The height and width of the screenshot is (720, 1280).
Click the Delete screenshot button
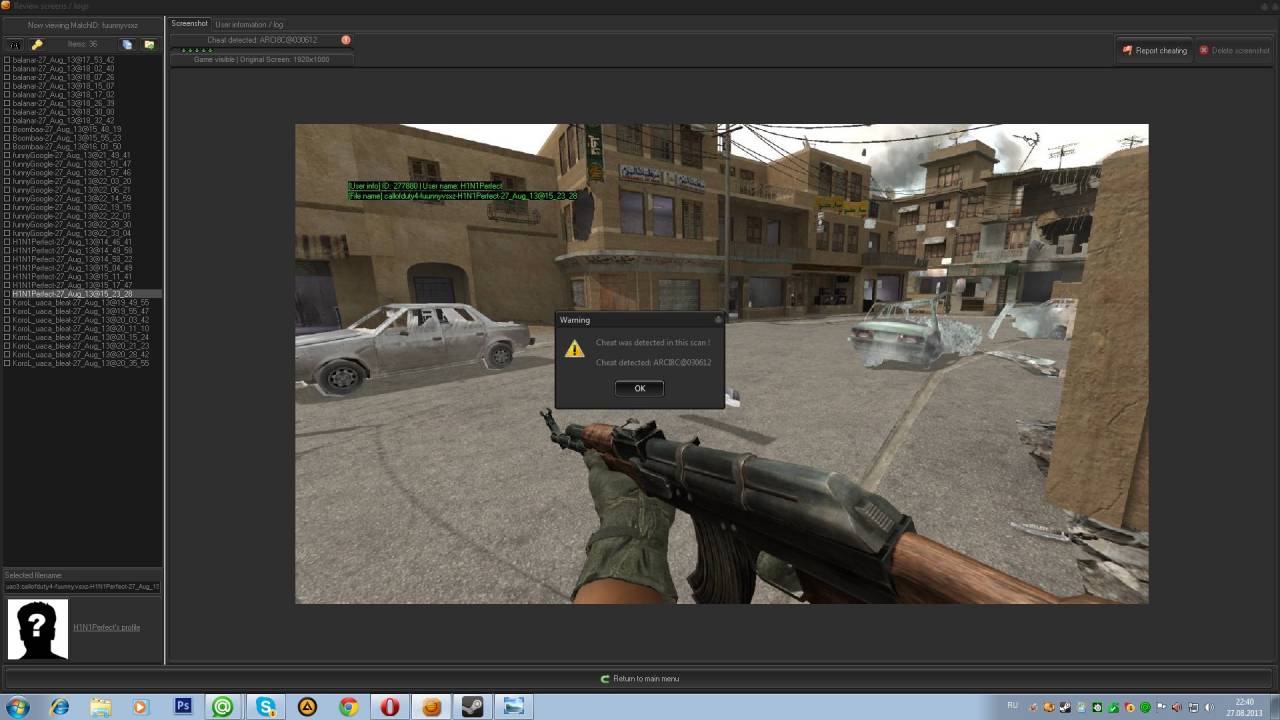coord(1234,50)
